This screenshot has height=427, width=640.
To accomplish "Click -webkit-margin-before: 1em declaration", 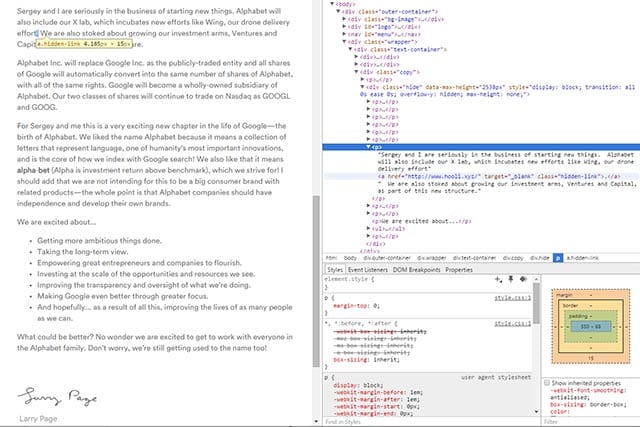I will tap(378, 392).
